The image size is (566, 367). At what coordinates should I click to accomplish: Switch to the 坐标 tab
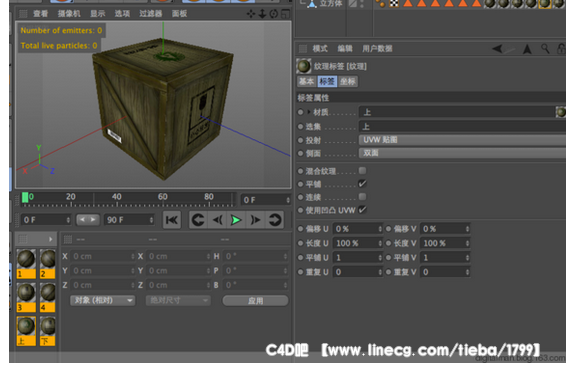coord(348,82)
